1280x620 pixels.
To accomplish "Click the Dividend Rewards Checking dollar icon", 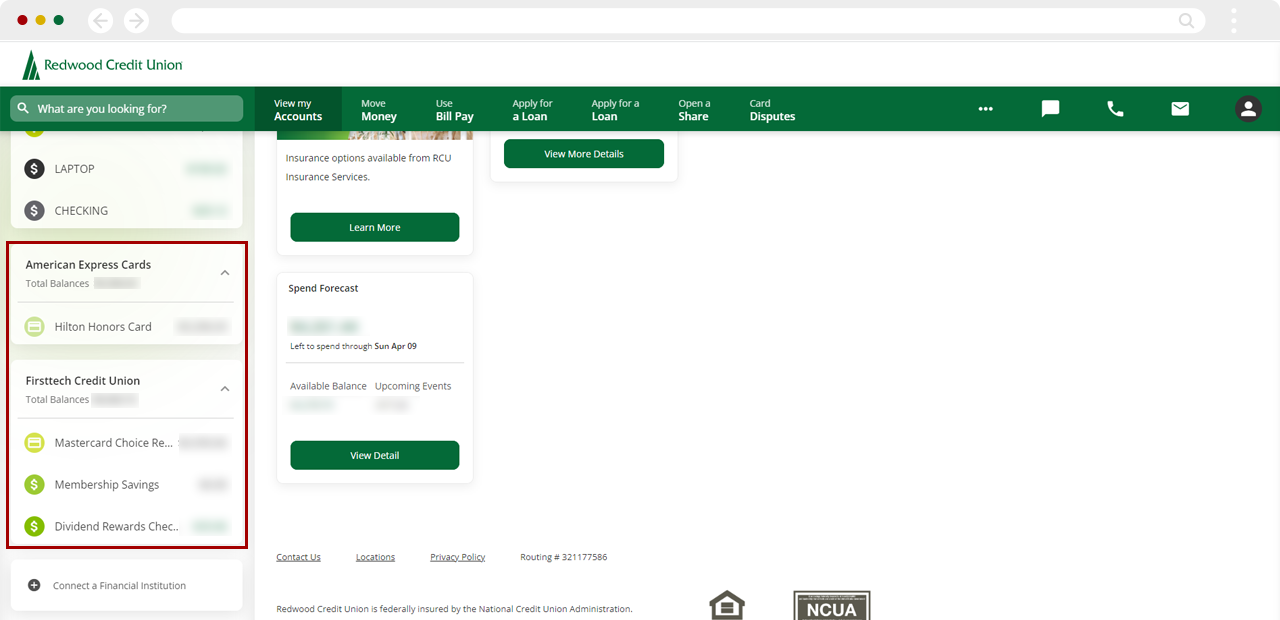I will (x=35, y=527).
